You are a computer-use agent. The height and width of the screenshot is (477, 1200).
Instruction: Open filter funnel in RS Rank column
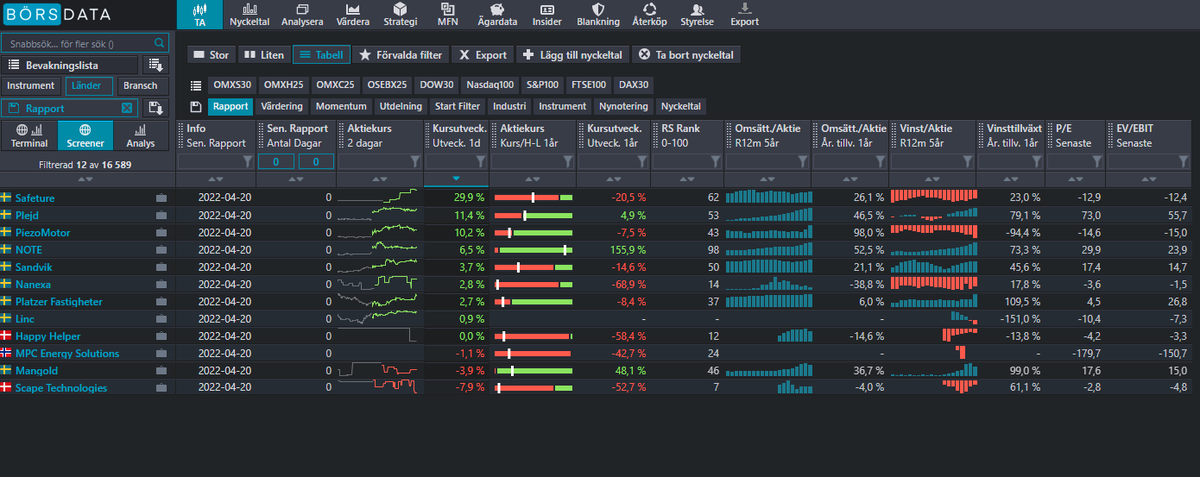[x=713, y=161]
